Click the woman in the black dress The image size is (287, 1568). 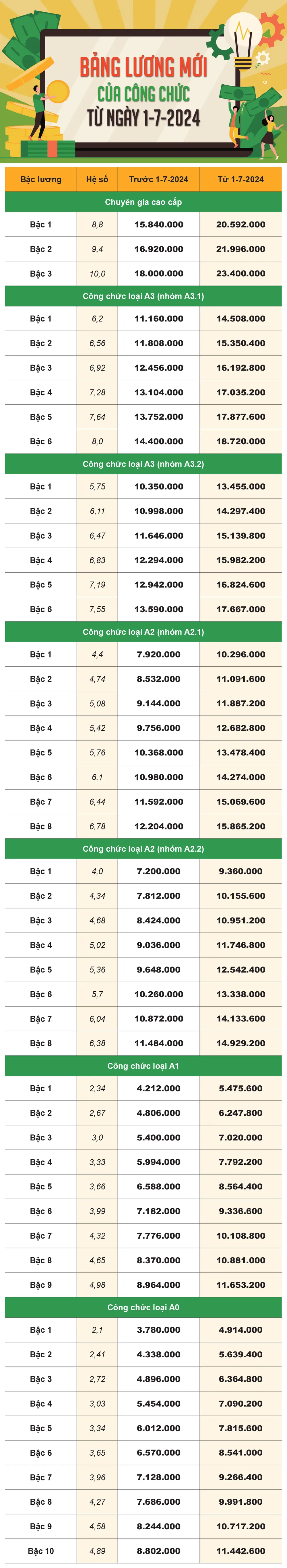[x=269, y=138]
